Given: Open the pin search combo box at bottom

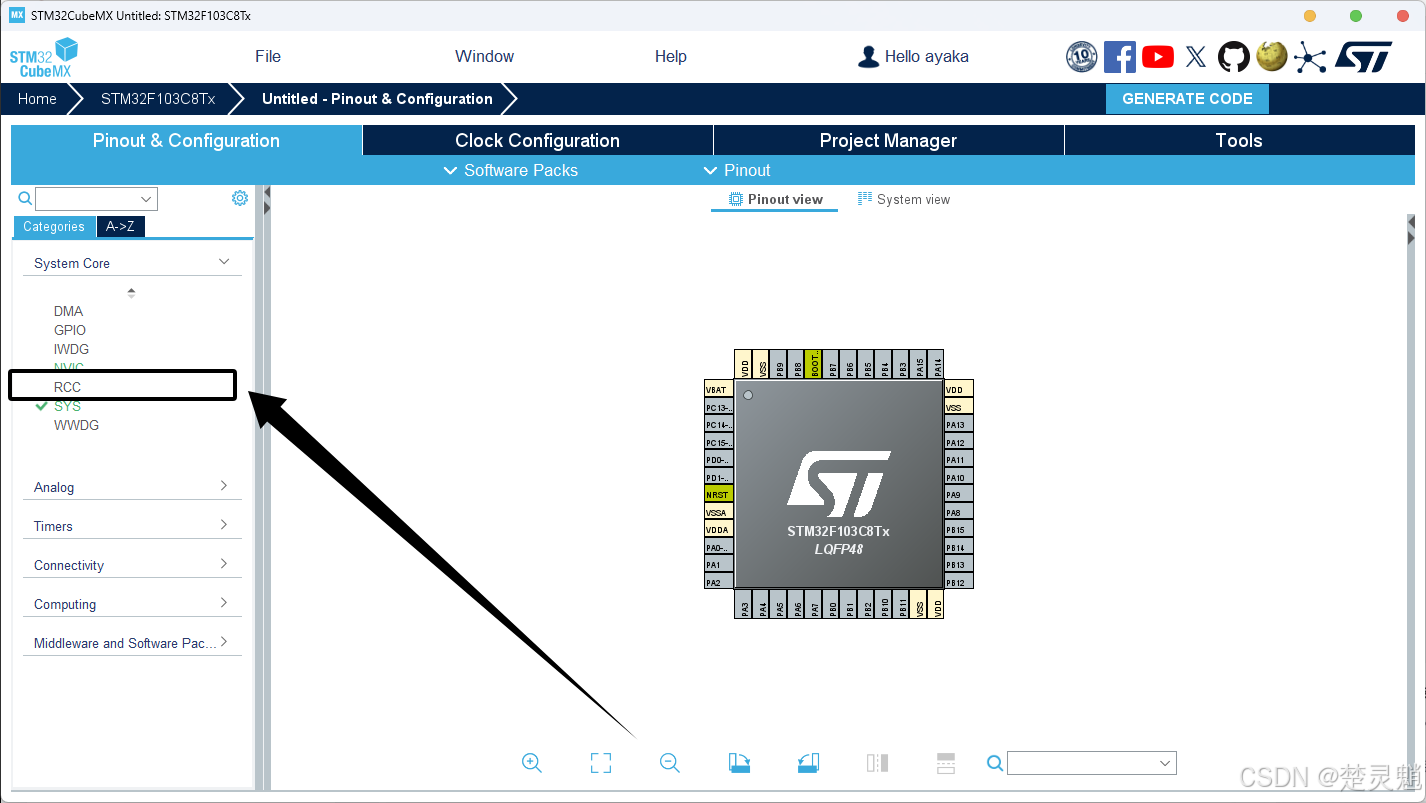Looking at the screenshot, I should click(1092, 763).
